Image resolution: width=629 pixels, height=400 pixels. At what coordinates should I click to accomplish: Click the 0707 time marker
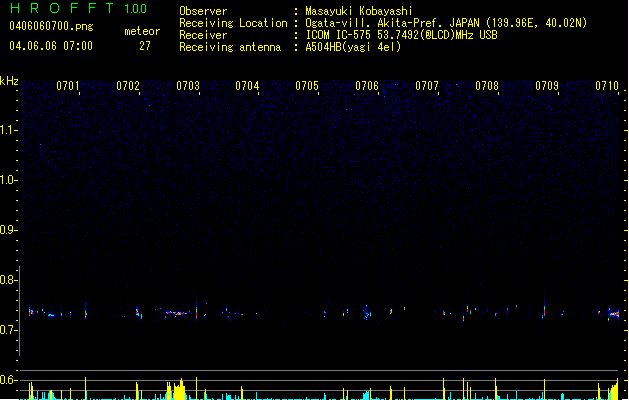click(x=427, y=86)
